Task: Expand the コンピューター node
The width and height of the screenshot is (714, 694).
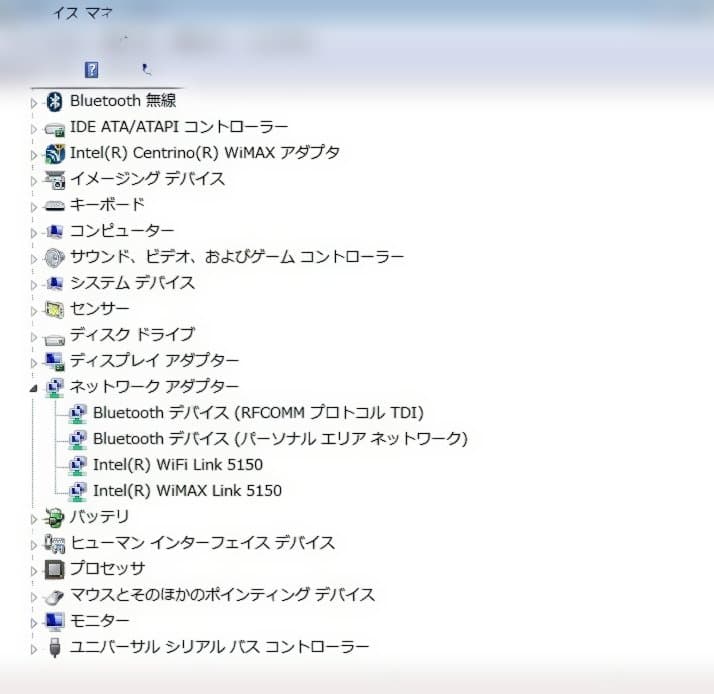Action: point(34,233)
